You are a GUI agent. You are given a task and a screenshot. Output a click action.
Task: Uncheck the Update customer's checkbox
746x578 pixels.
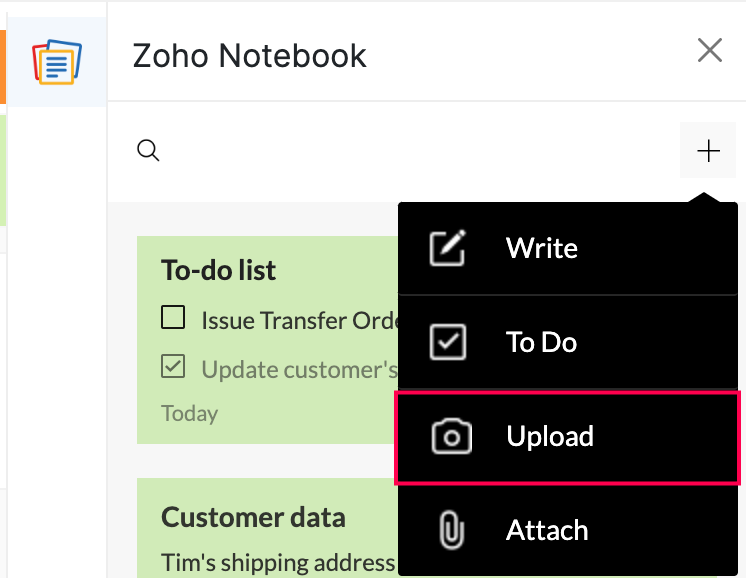click(173, 368)
